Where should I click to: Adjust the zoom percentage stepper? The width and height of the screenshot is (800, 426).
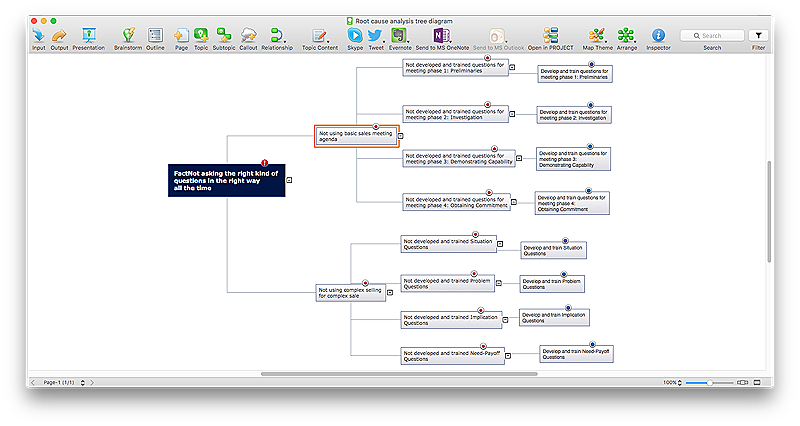(680, 382)
